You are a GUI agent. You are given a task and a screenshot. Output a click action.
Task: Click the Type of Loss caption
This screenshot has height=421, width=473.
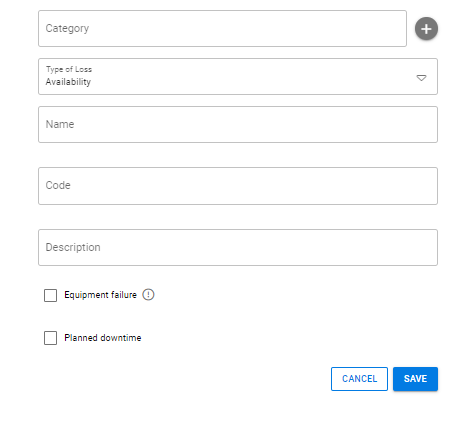[x=69, y=69]
